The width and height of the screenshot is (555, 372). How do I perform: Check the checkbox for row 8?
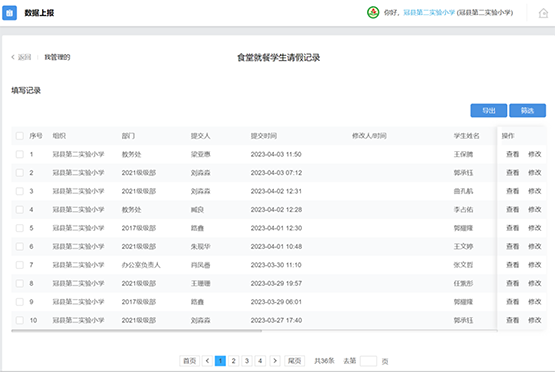pos(20,283)
